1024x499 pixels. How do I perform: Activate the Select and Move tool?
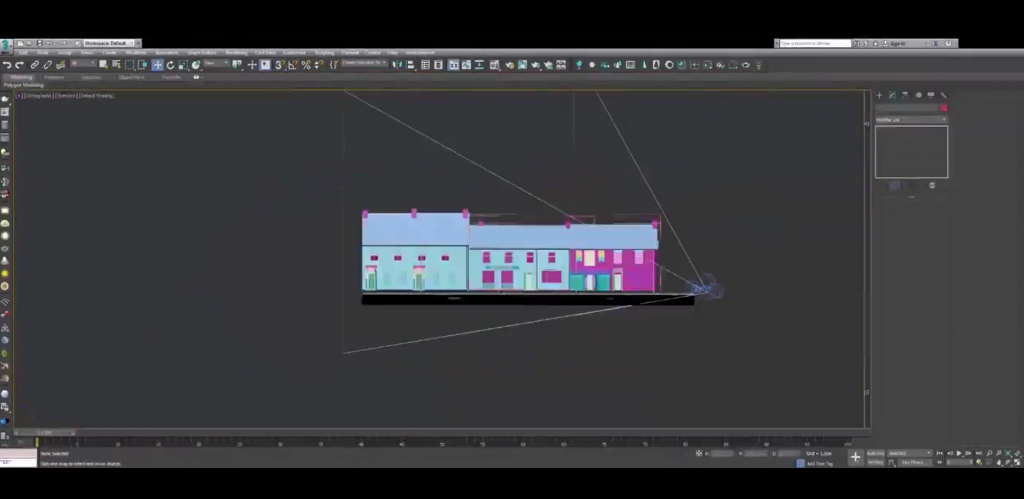(x=157, y=65)
